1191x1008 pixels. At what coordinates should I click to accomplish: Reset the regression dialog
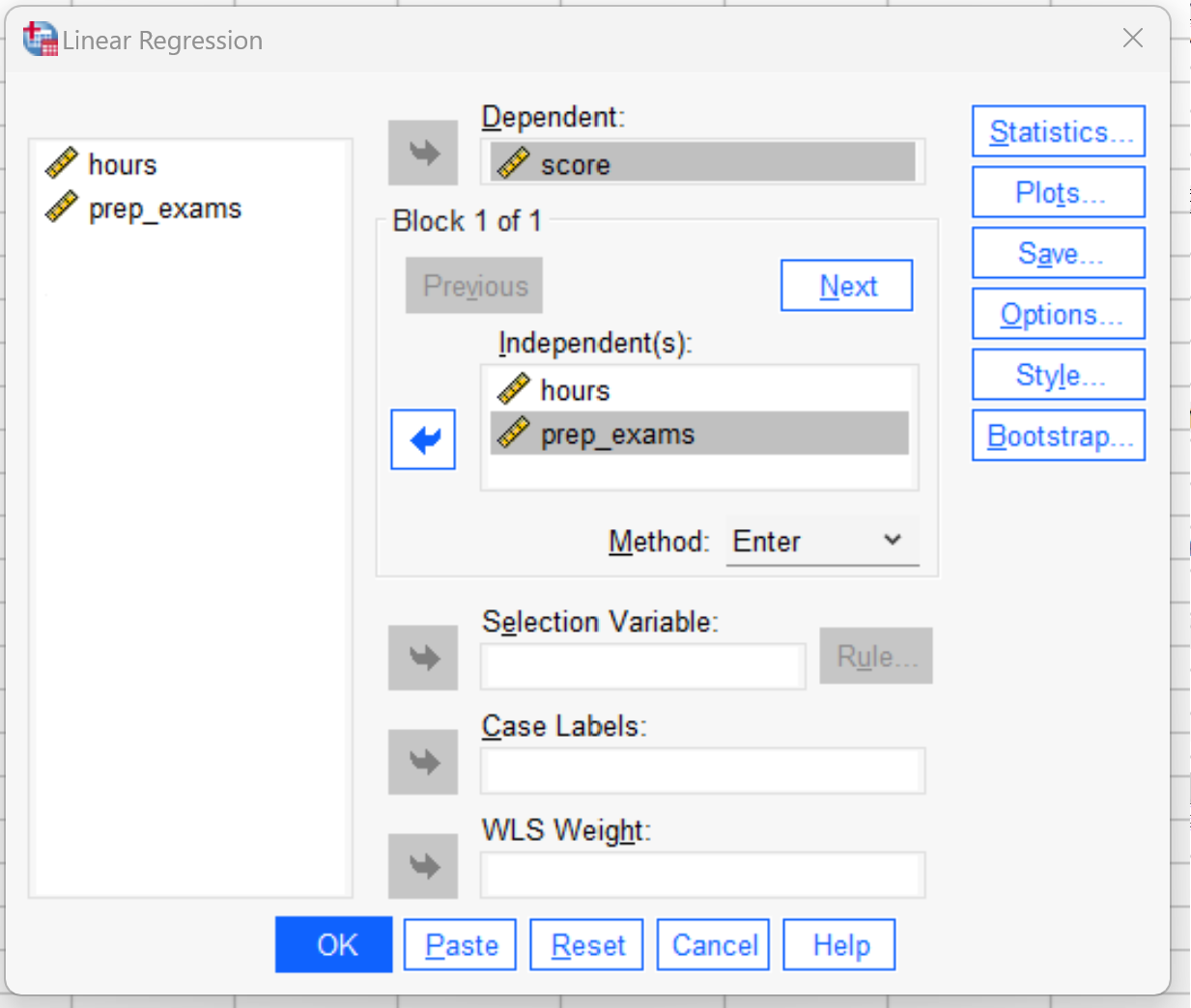tap(586, 944)
